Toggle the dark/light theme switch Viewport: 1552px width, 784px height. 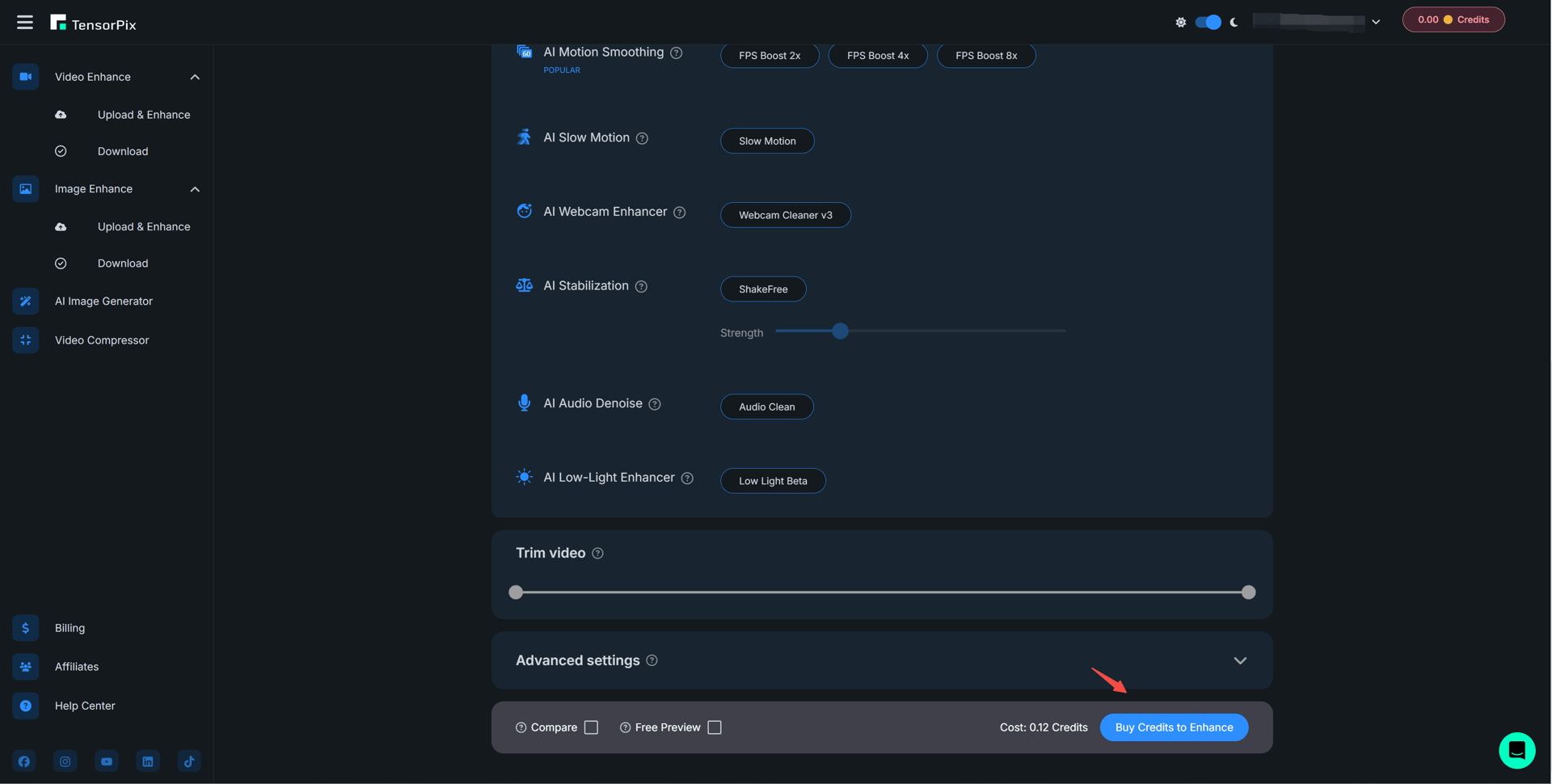tap(1208, 23)
